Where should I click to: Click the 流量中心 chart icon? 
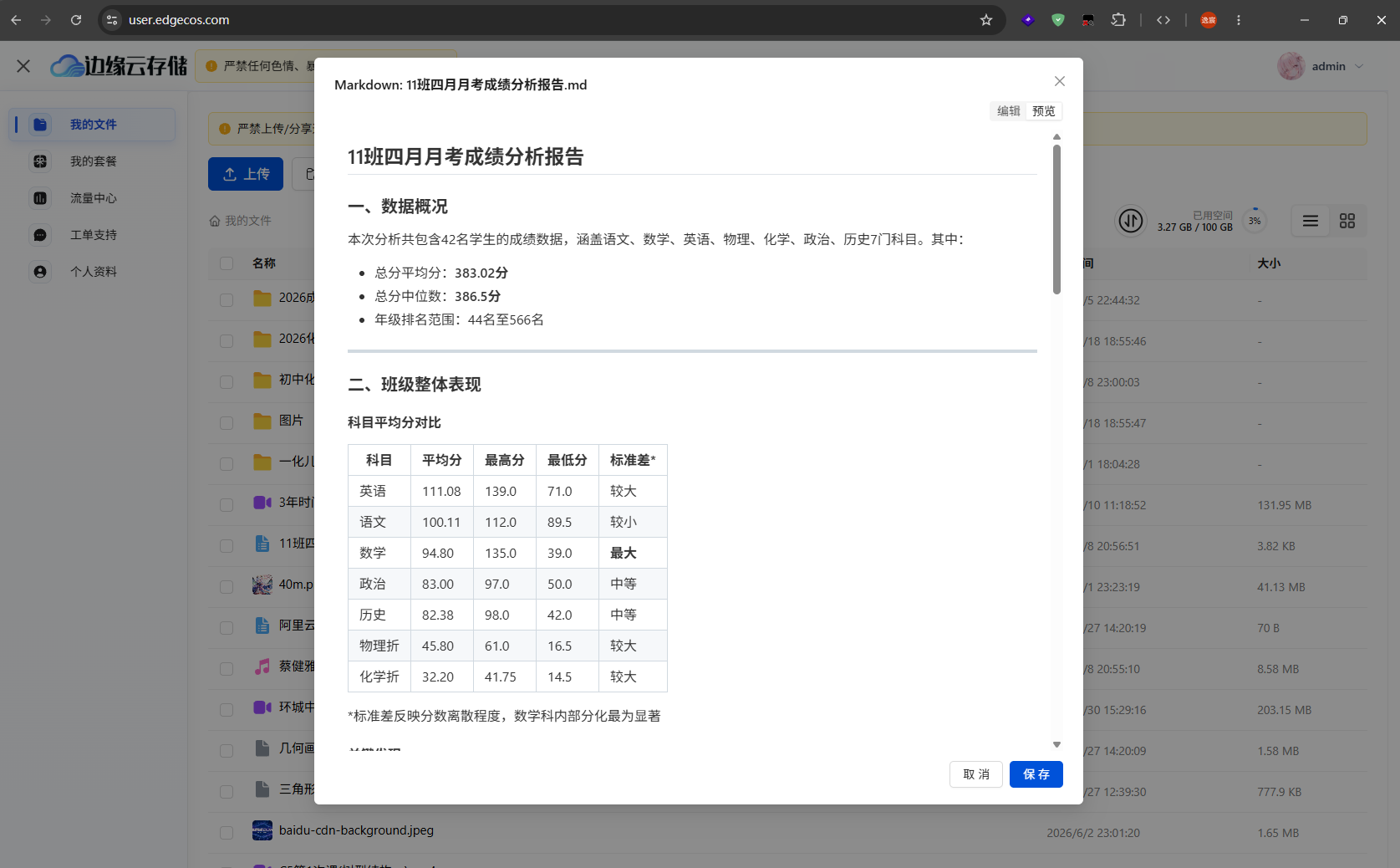[x=40, y=198]
